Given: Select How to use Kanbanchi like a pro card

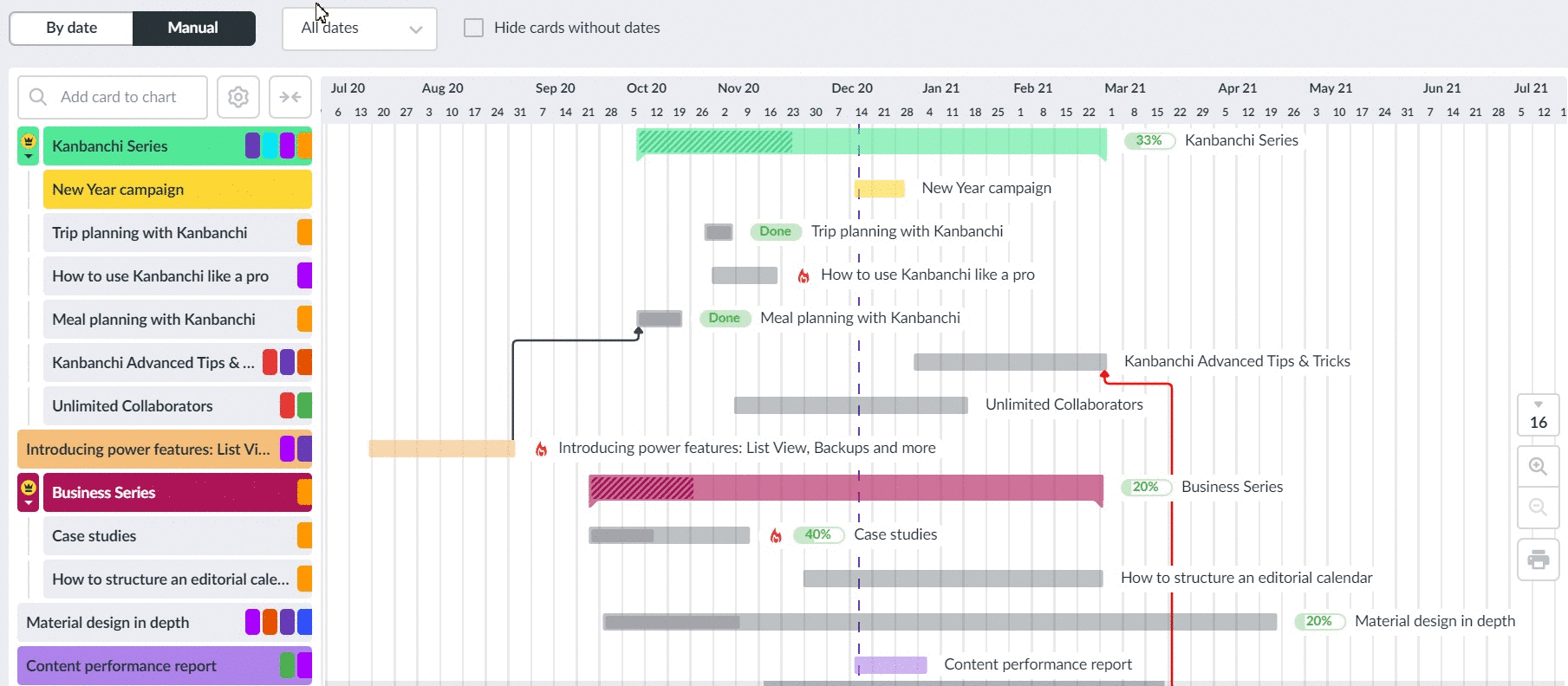Looking at the screenshot, I should (178, 275).
